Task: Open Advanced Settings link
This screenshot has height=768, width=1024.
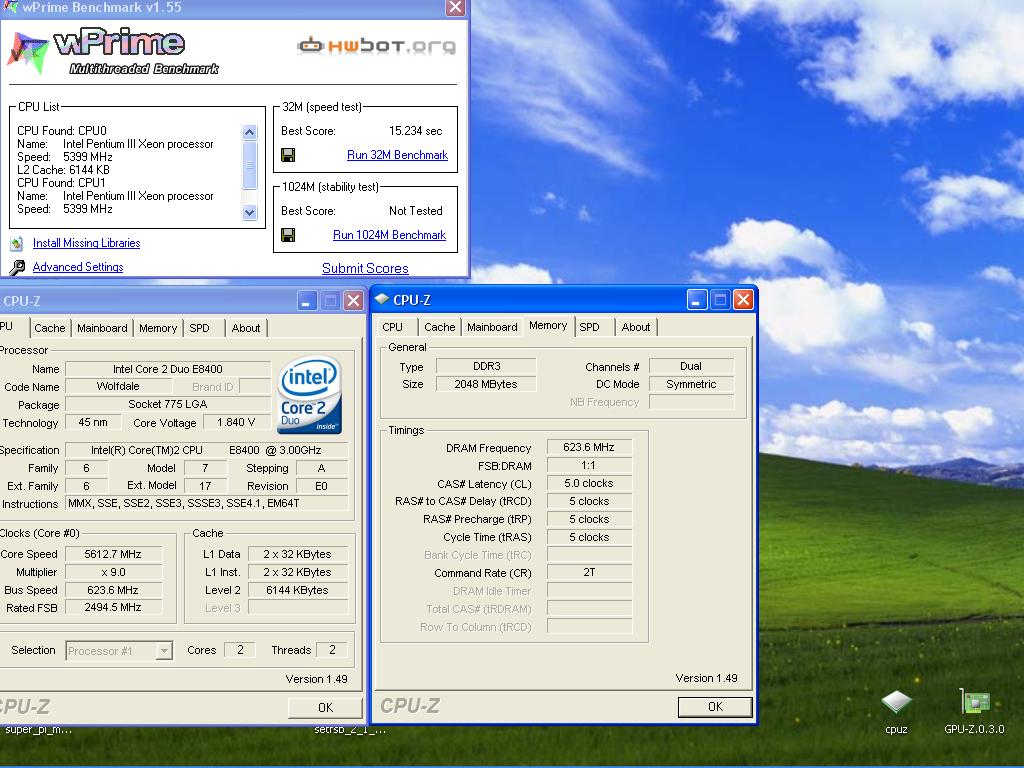Action: pos(78,266)
